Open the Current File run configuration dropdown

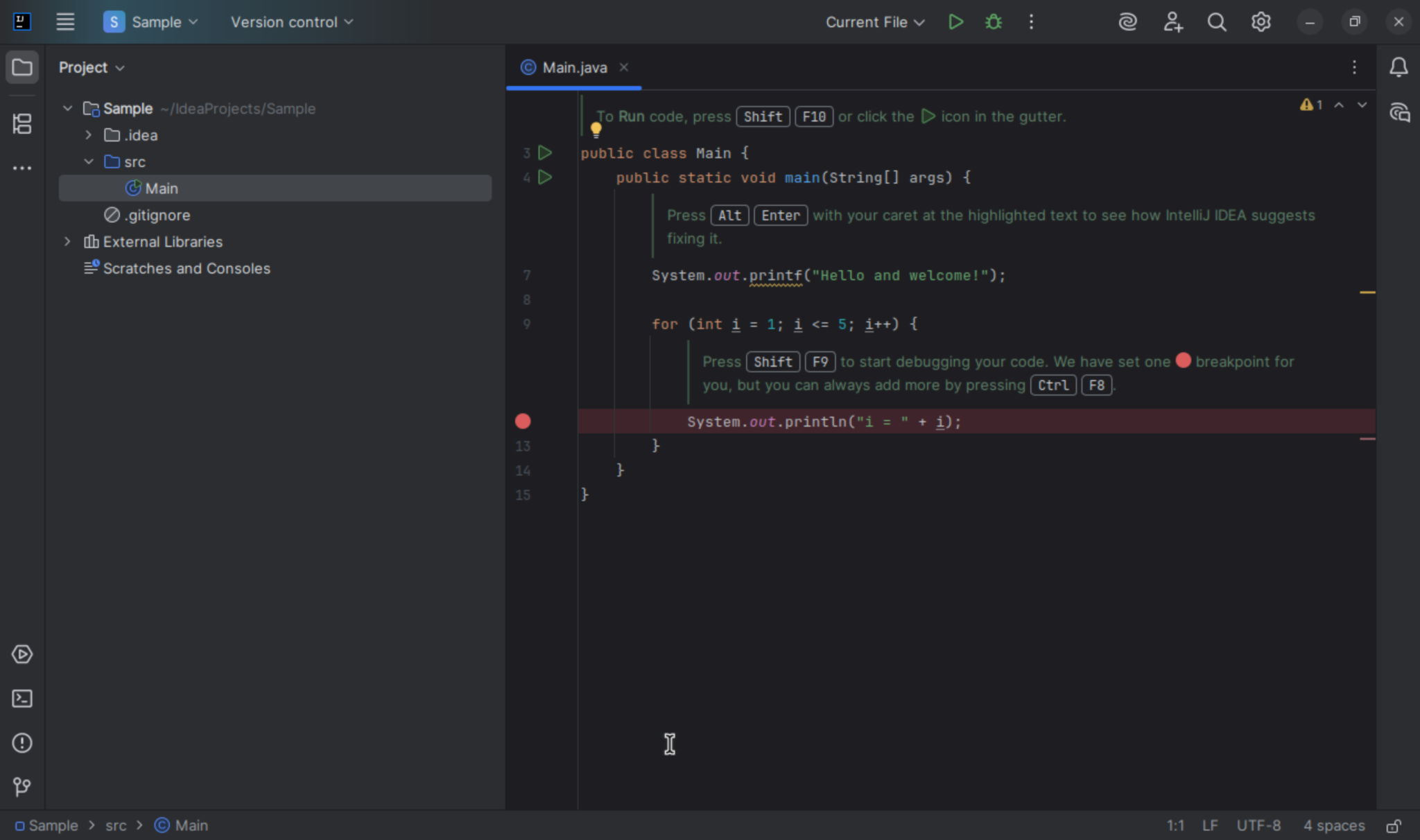pos(874,21)
